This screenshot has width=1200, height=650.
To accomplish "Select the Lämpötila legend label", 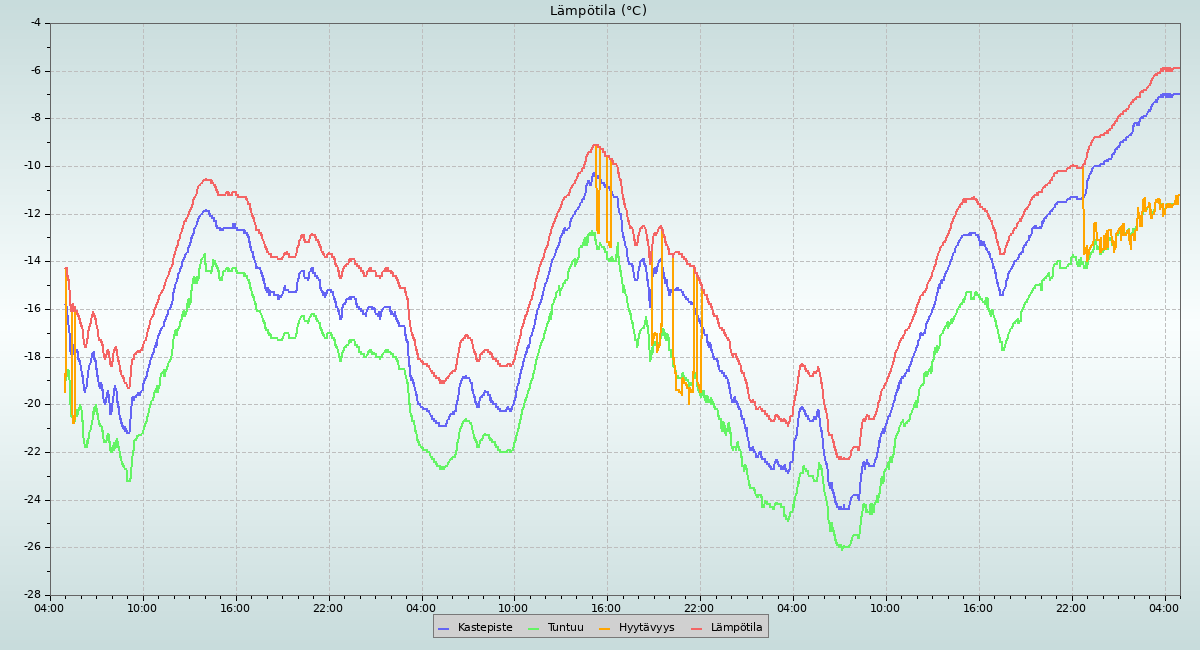I will 736,628.
